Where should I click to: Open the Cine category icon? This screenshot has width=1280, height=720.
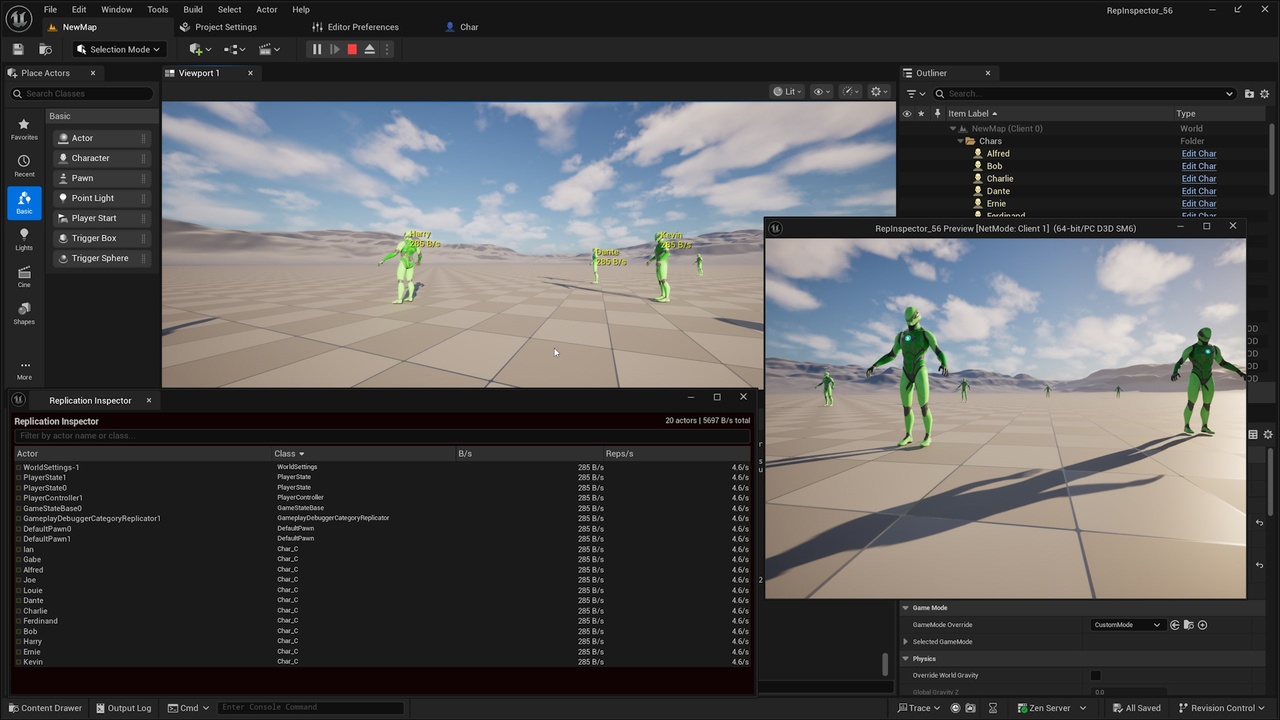pos(24,277)
